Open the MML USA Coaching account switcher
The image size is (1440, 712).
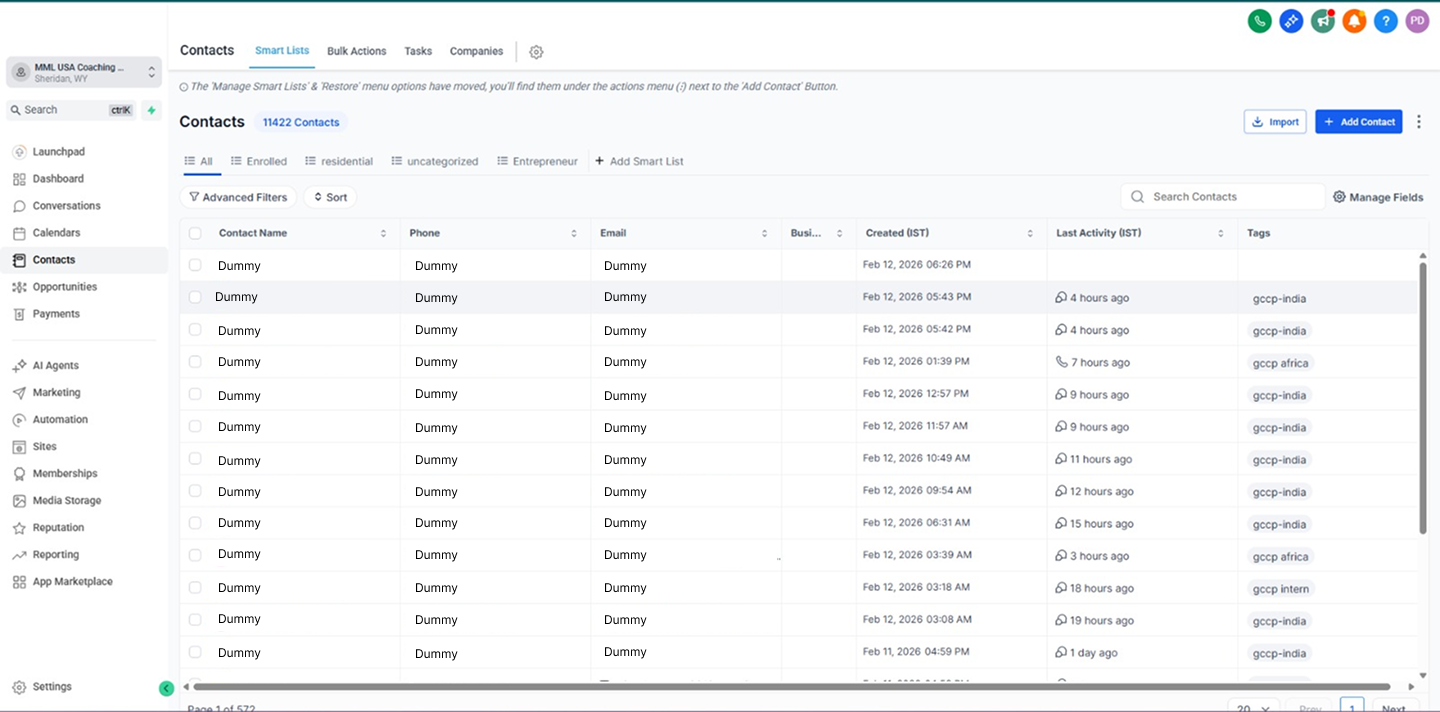tap(84, 72)
